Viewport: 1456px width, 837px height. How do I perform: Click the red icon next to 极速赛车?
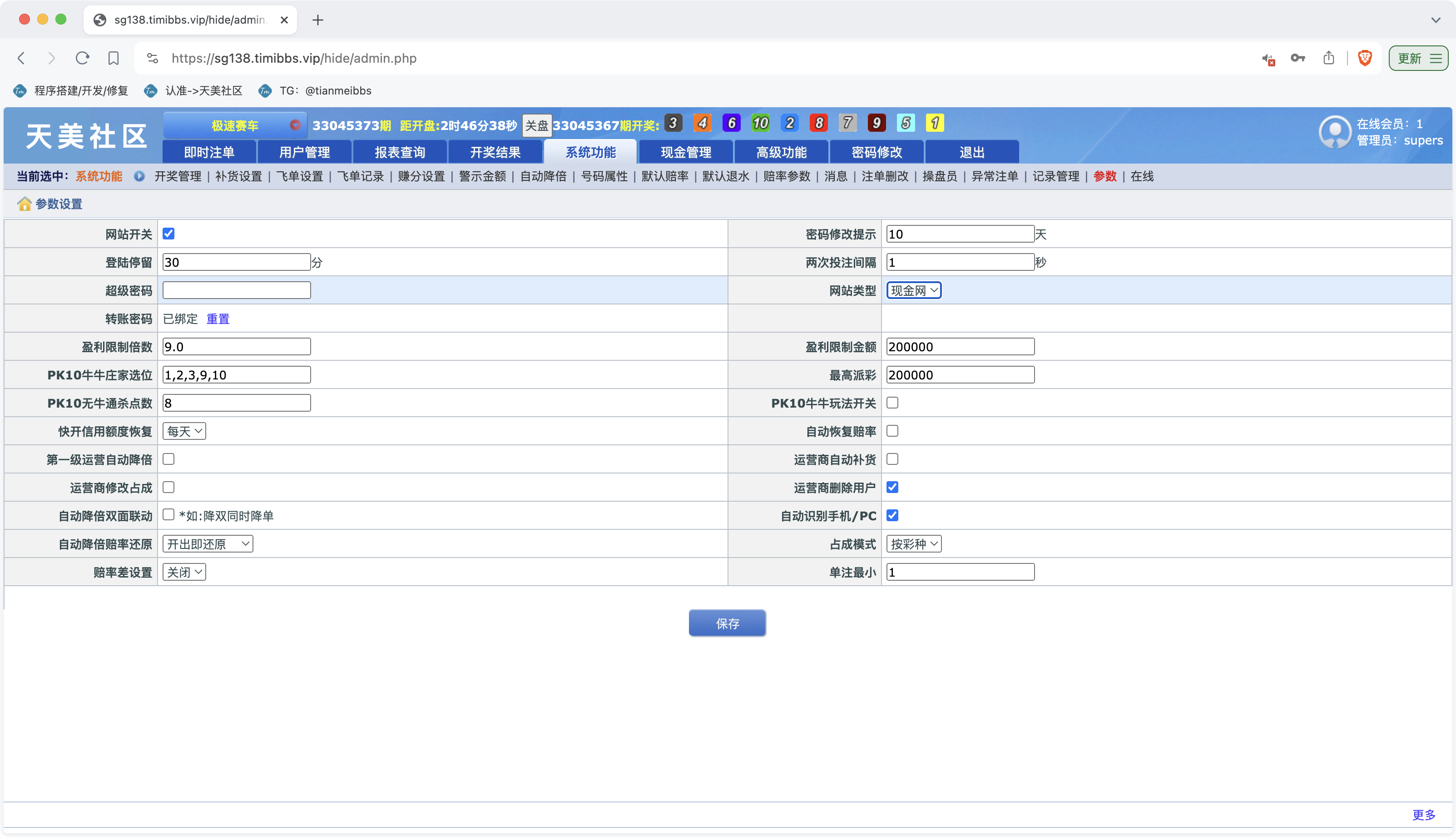pyautogui.click(x=295, y=125)
